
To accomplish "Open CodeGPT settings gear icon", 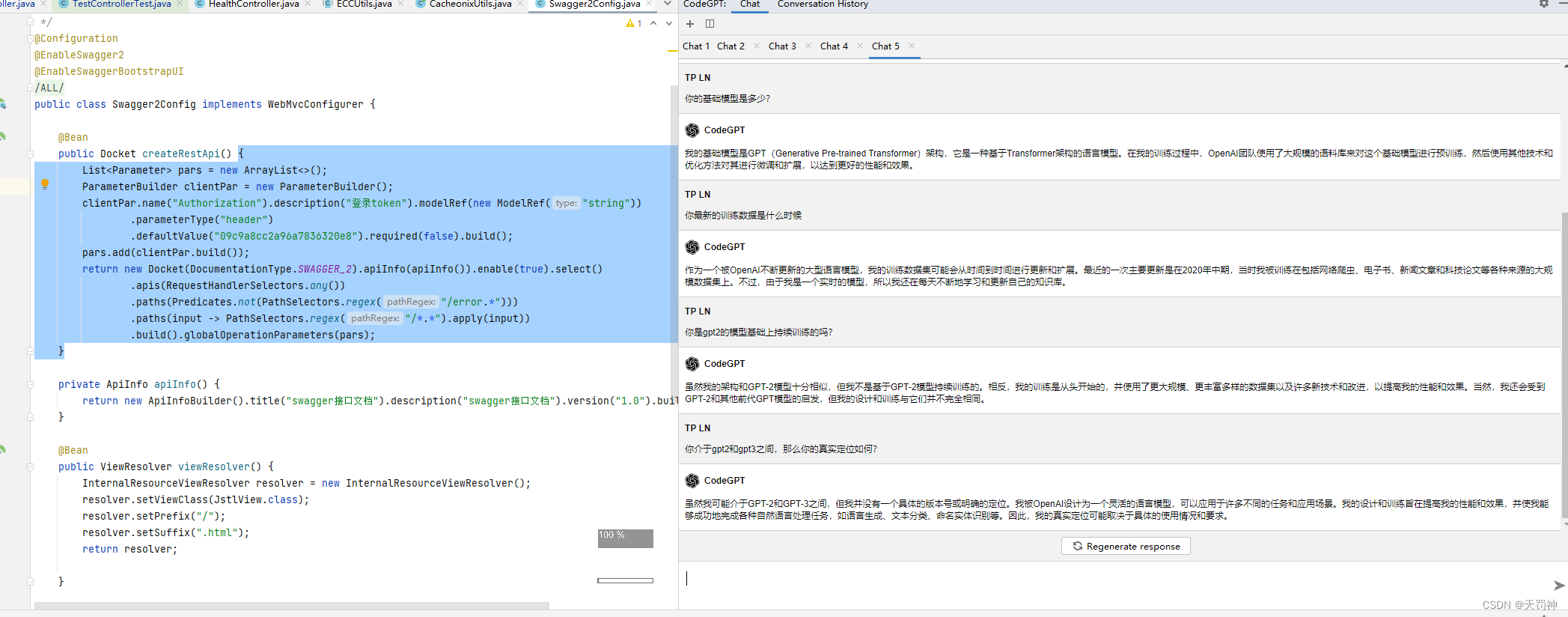I will [x=1543, y=4].
